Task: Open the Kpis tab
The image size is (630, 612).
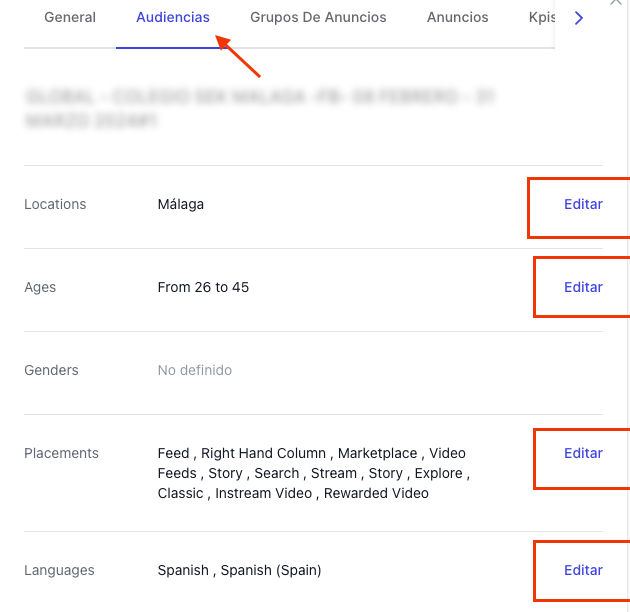Action: coord(542,17)
